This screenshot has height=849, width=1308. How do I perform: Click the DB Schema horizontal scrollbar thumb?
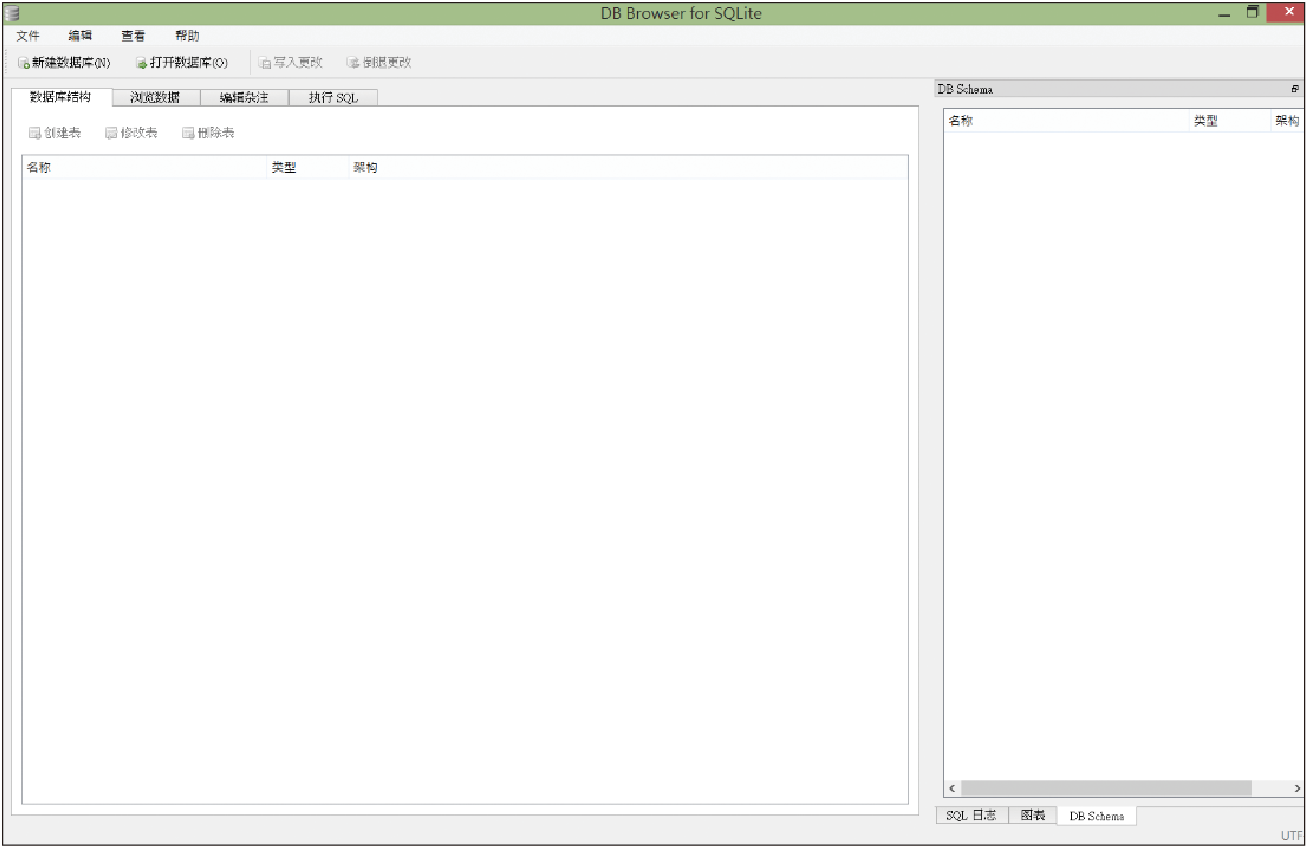point(1106,788)
